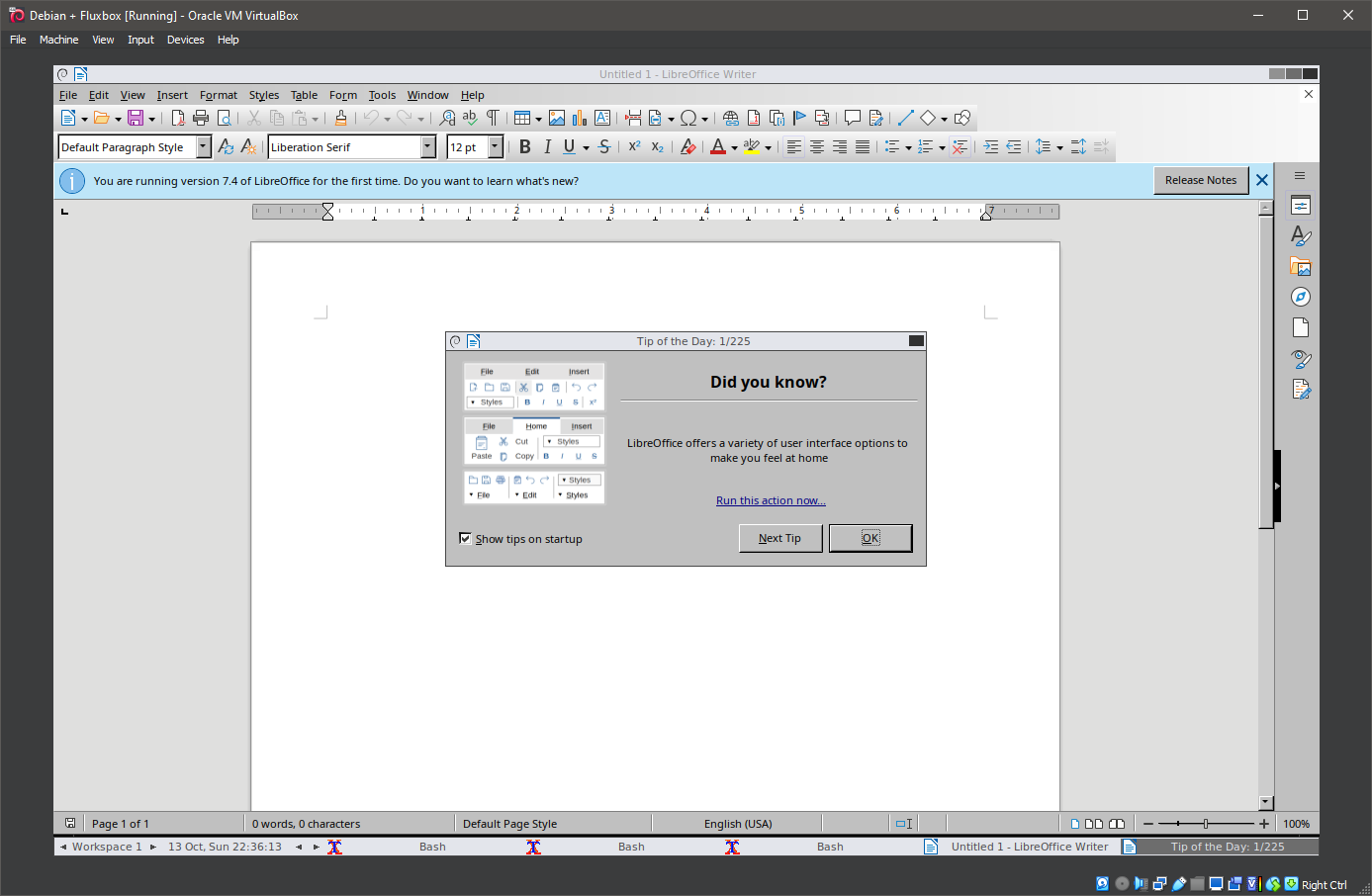Uncheck Show tips on startup
1372x896 pixels.
(x=466, y=539)
